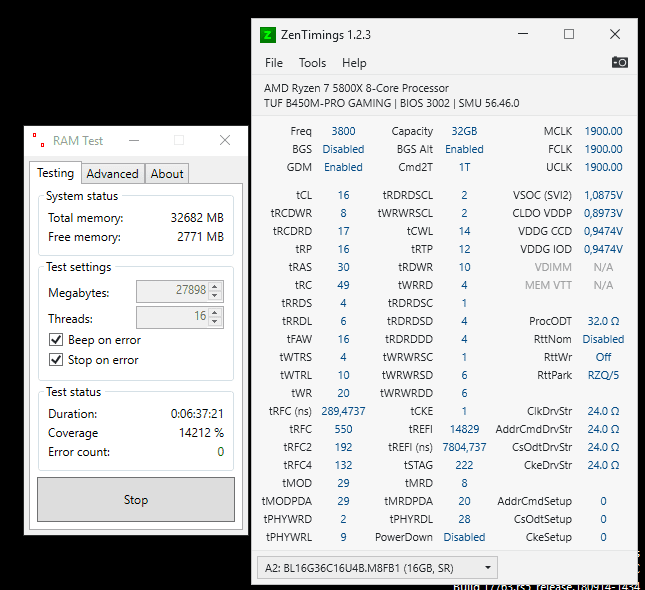The height and width of the screenshot is (590, 645).
Task: Click the tCWL value 14
Action: coord(464,231)
